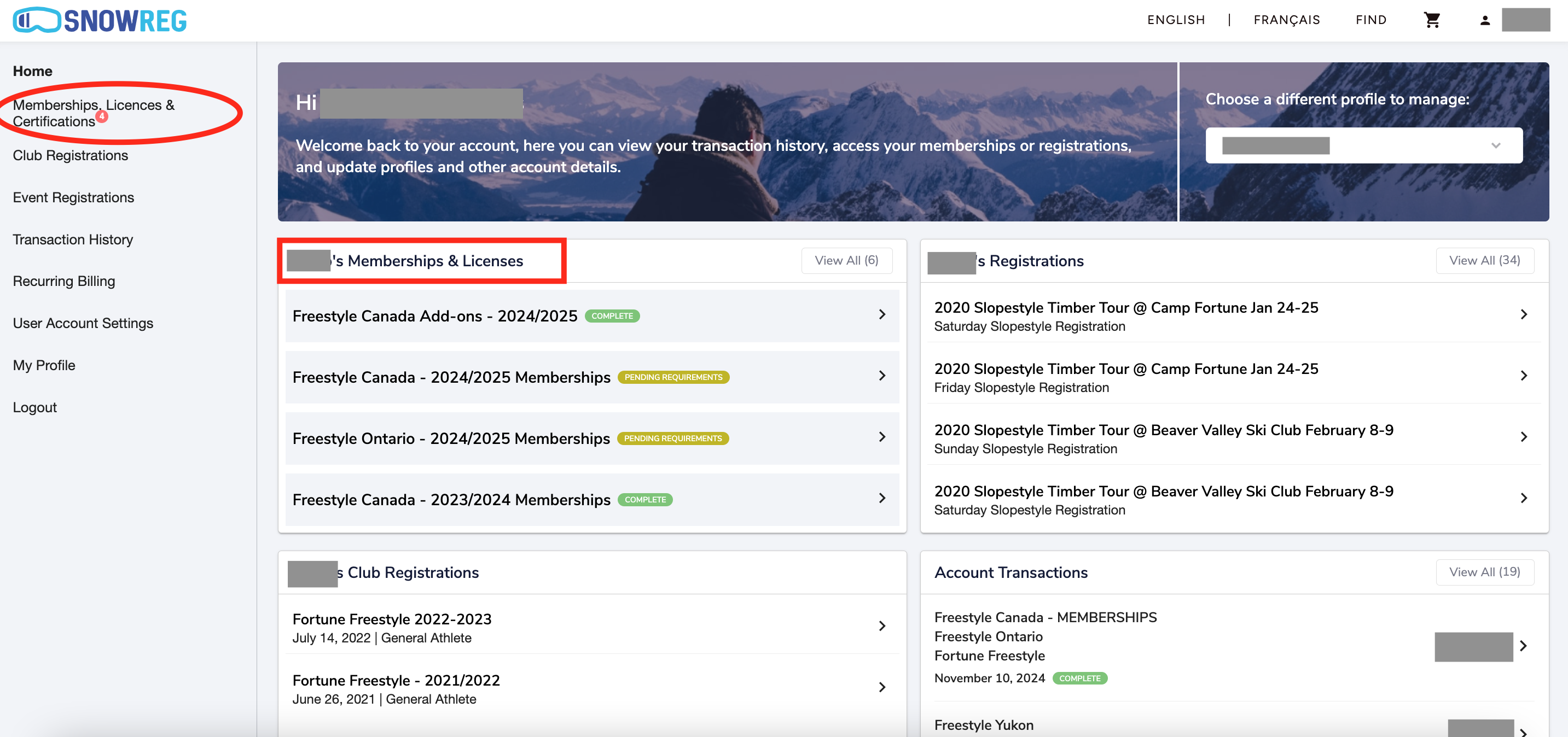This screenshot has height=737, width=1568.
Task: Expand Freestyle Ontario 2024/2025 Memberships row
Action: click(882, 437)
